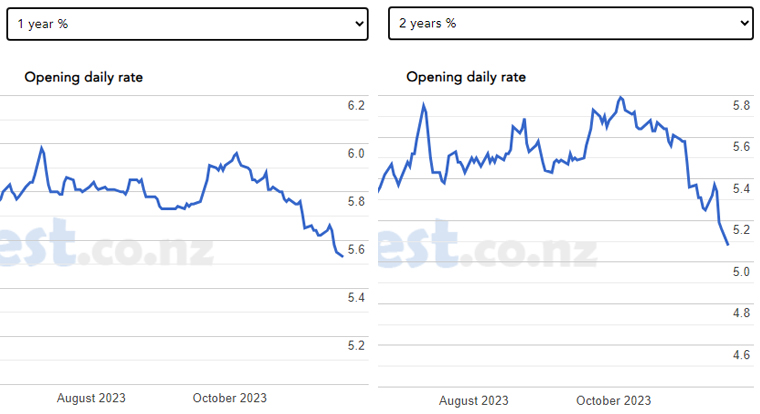Click the left chart's "Opening daily rate" title
The width and height of the screenshot is (760, 414).
tap(83, 77)
